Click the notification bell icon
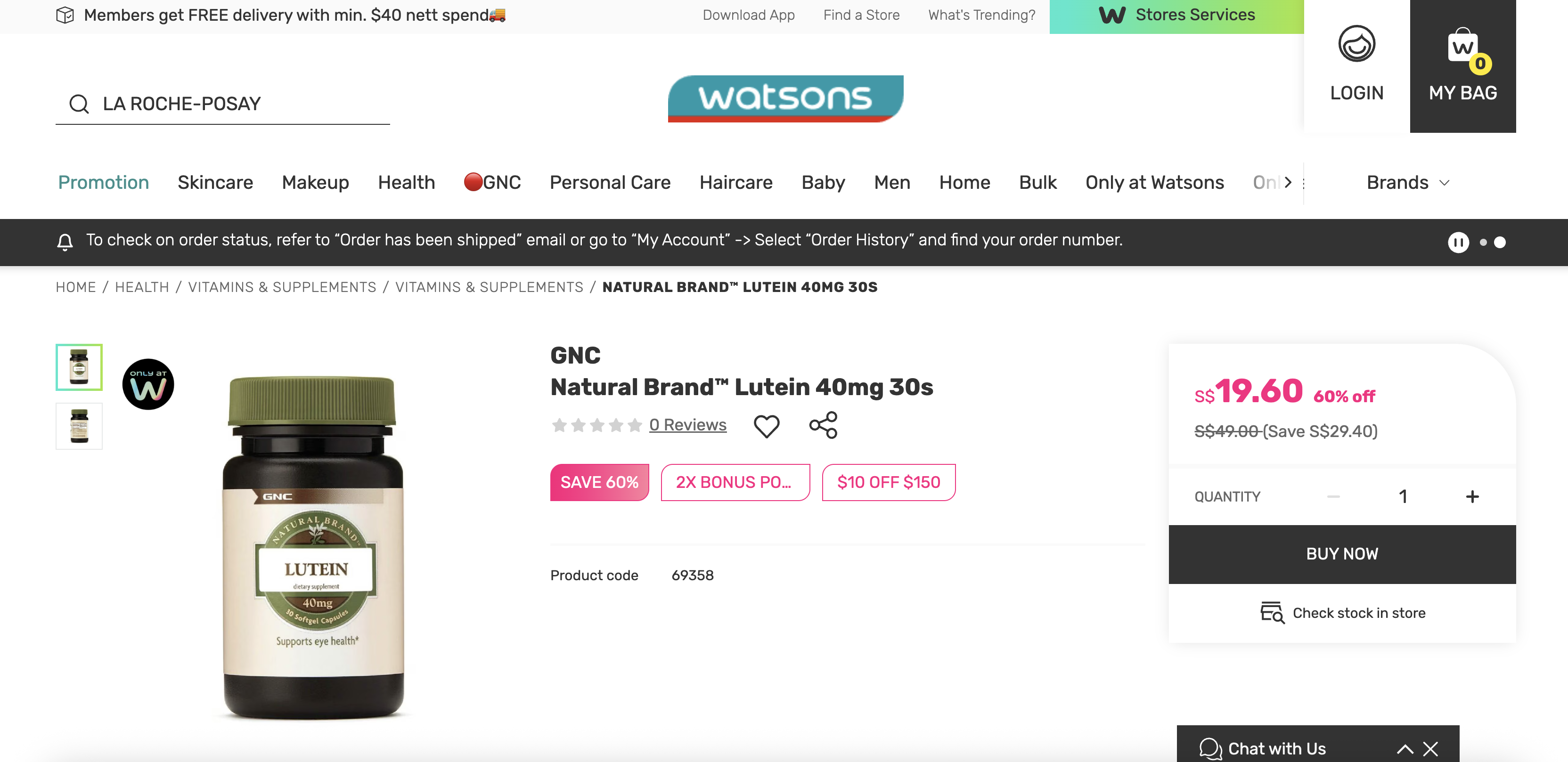This screenshot has width=1568, height=762. (65, 242)
